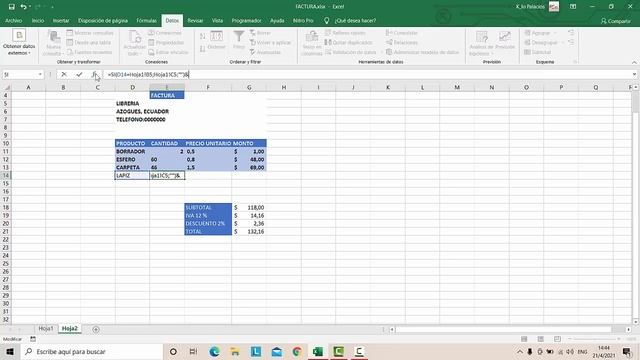The image size is (640, 360).
Task: Click the sort A to Z icon
Action: [x=202, y=36]
